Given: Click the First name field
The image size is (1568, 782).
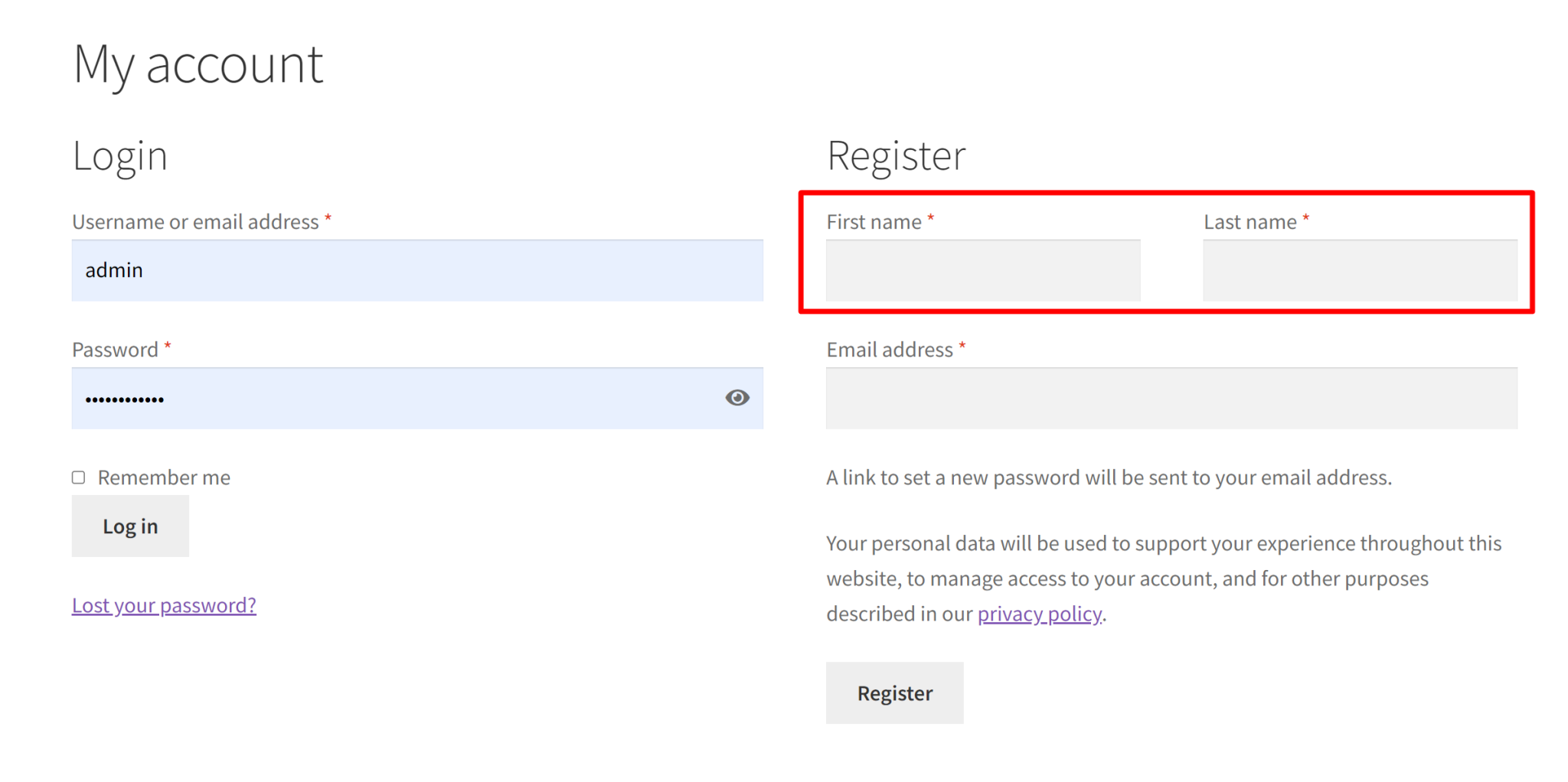Looking at the screenshot, I should click(x=982, y=270).
